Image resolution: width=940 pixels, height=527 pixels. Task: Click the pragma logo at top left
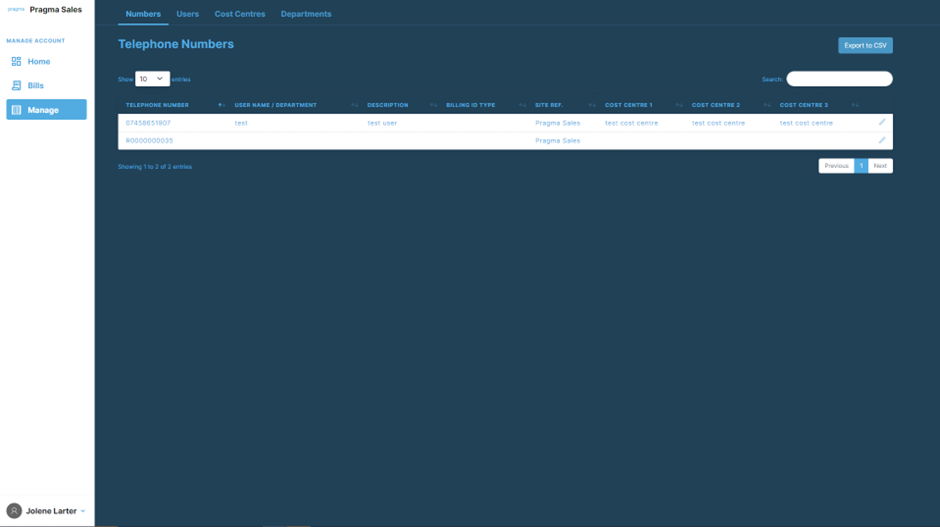tap(16, 10)
